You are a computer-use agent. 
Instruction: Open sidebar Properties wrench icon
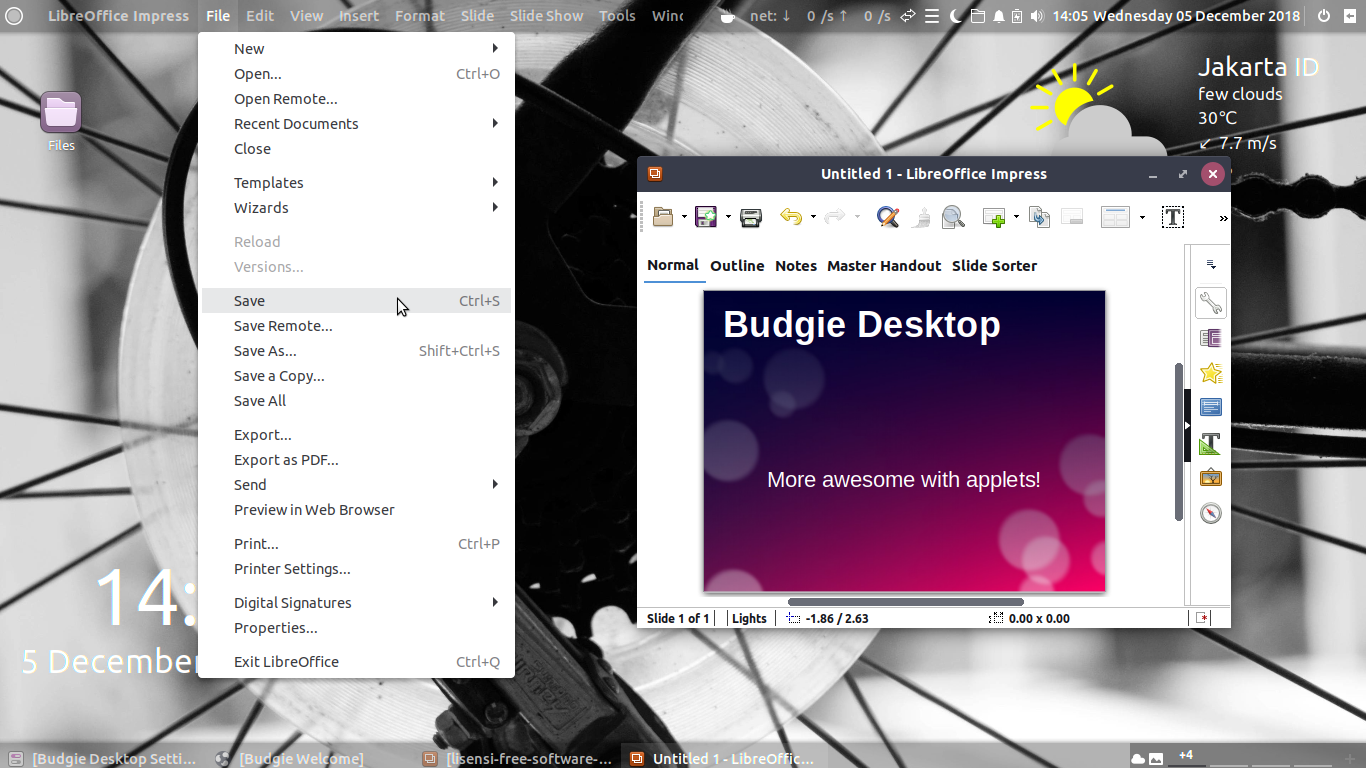[1211, 303]
